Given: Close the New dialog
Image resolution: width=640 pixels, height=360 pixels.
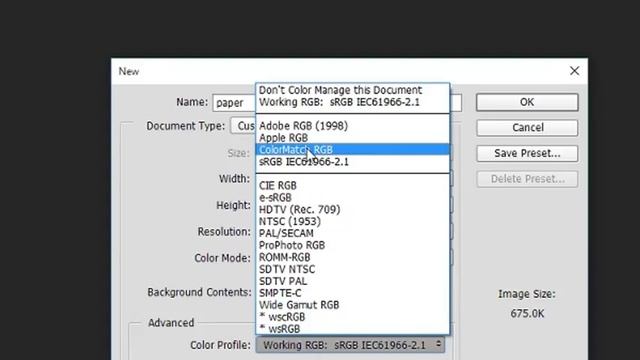Looking at the screenshot, I should tap(574, 71).
